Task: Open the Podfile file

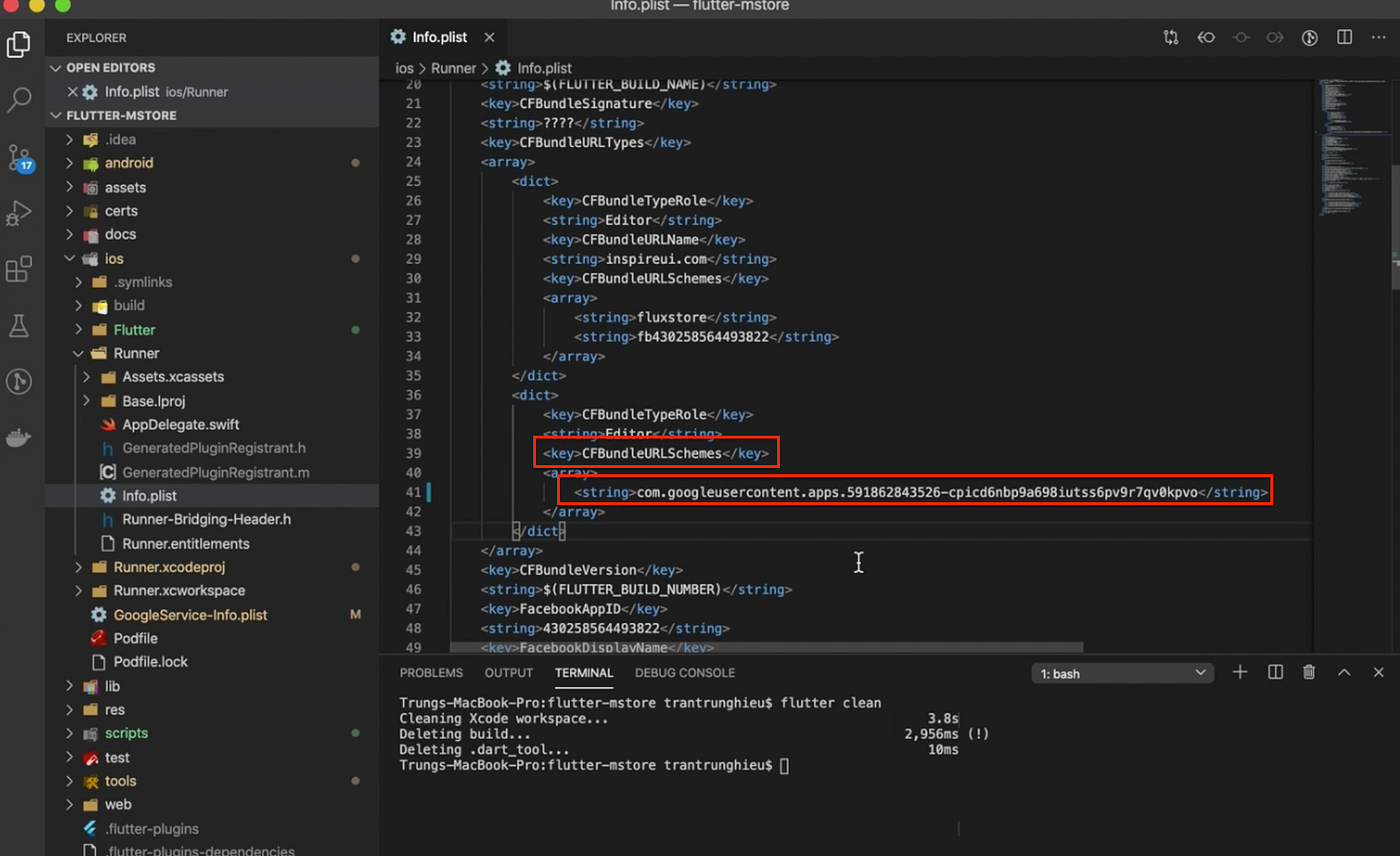Action: (x=135, y=638)
